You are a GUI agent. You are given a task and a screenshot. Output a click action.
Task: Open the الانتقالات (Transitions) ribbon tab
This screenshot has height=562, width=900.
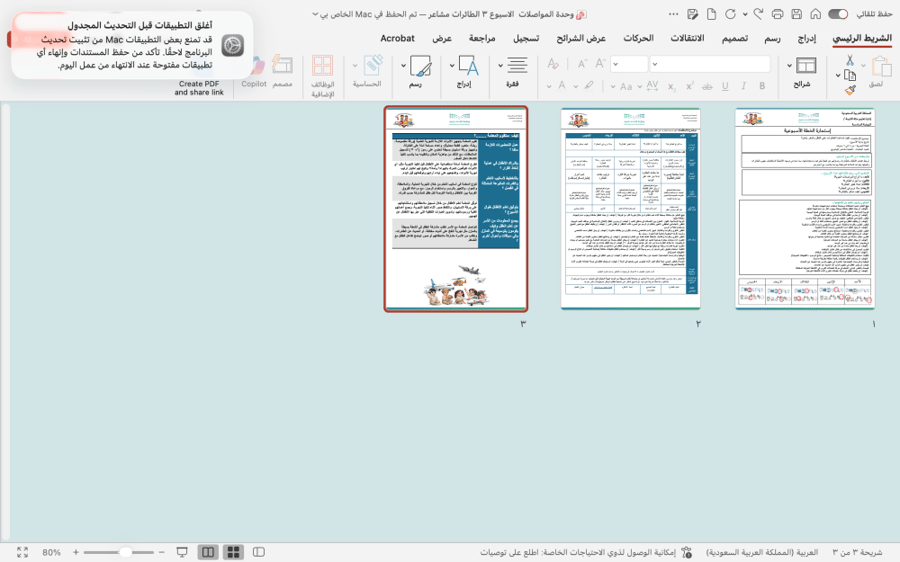pos(687,38)
